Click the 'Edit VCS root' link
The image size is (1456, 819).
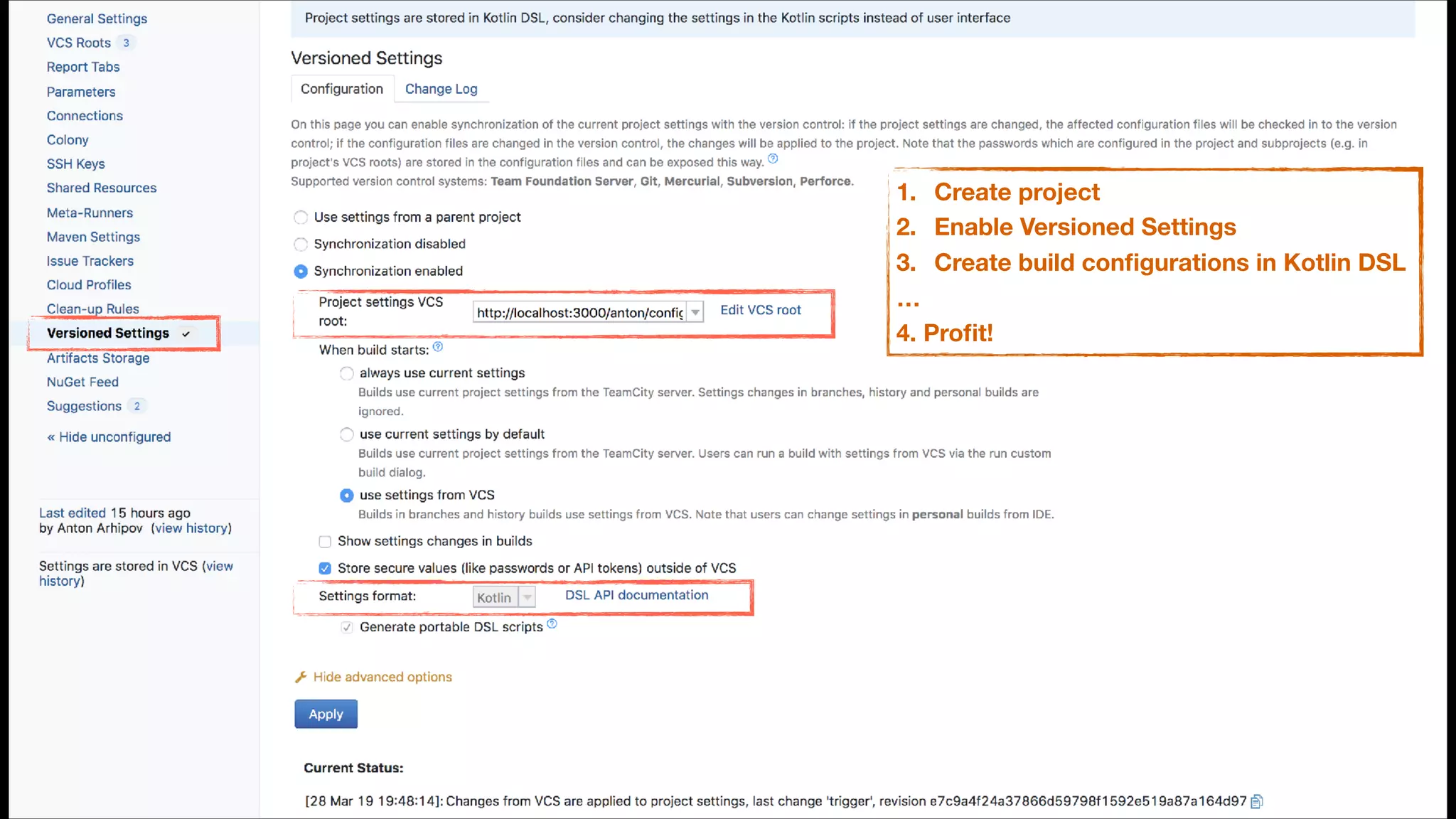761,310
